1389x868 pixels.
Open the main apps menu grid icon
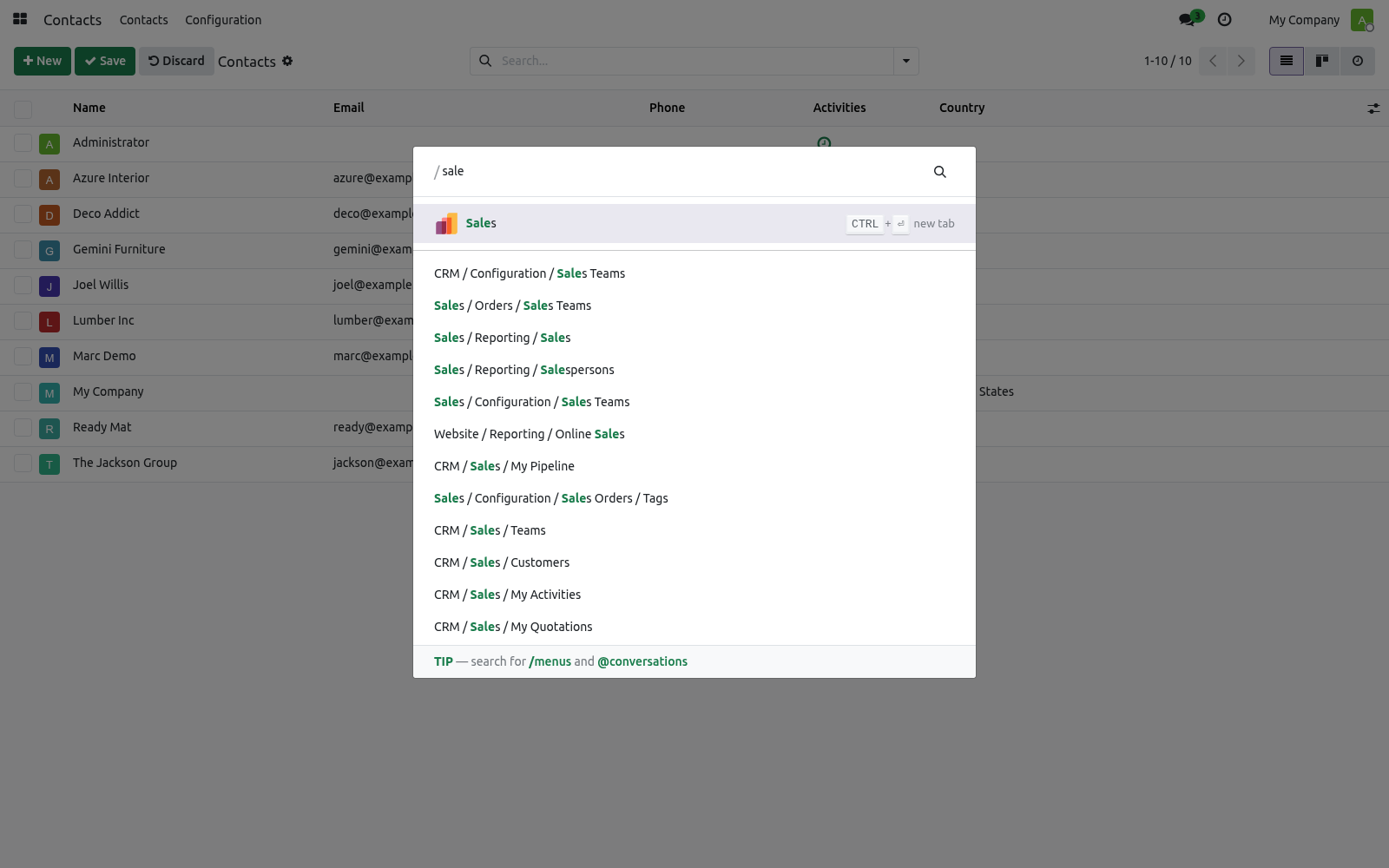pyautogui.click(x=20, y=19)
